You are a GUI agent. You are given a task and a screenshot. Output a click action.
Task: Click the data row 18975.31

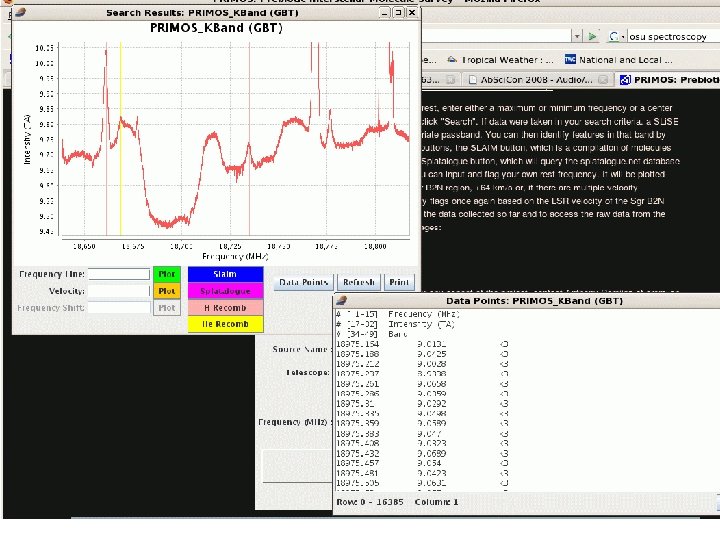422,404
